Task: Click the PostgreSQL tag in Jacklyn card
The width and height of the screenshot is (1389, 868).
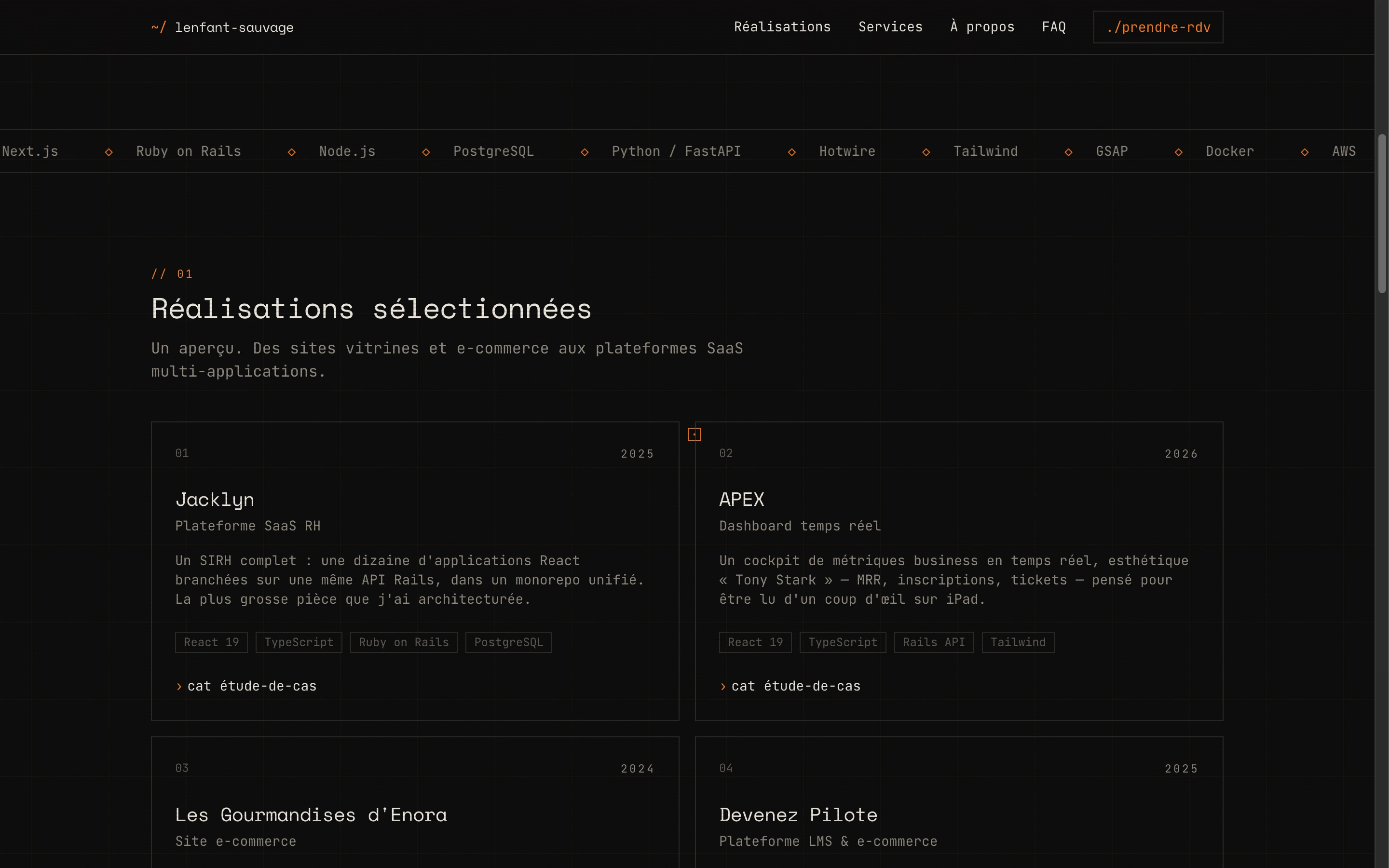Action: [x=508, y=642]
